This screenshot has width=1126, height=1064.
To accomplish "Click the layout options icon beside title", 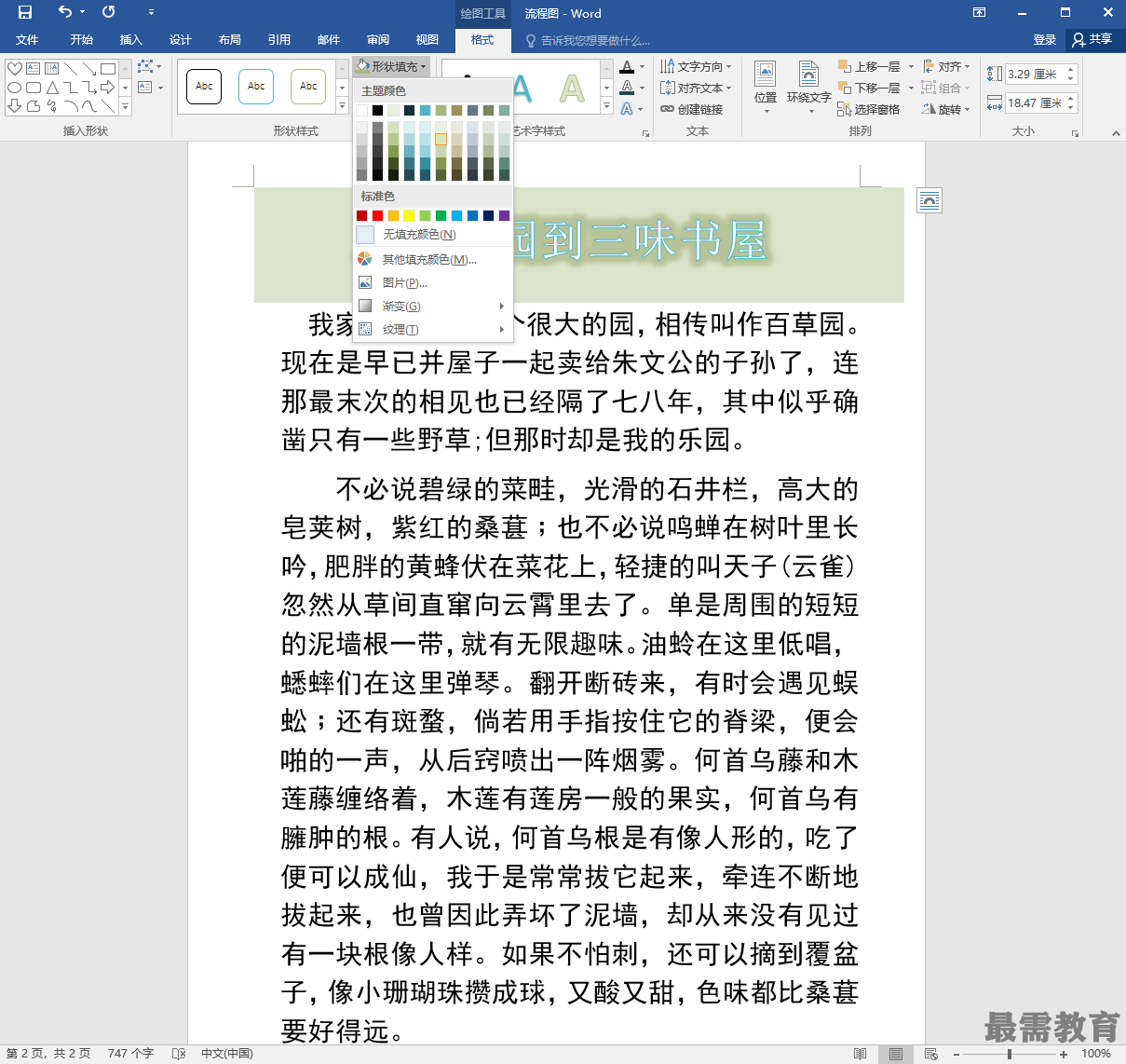I will [929, 200].
